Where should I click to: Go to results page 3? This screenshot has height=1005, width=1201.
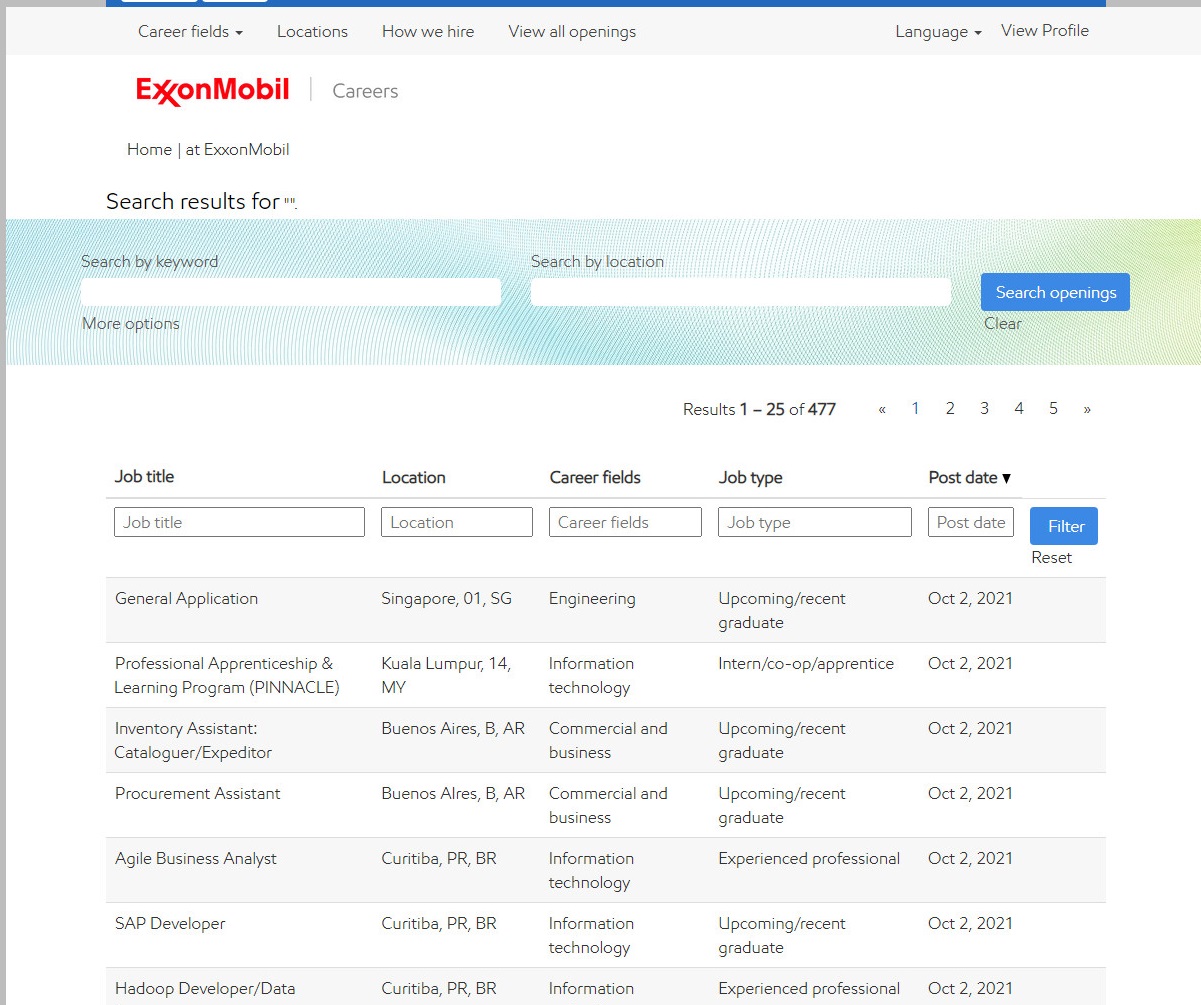pos(984,409)
